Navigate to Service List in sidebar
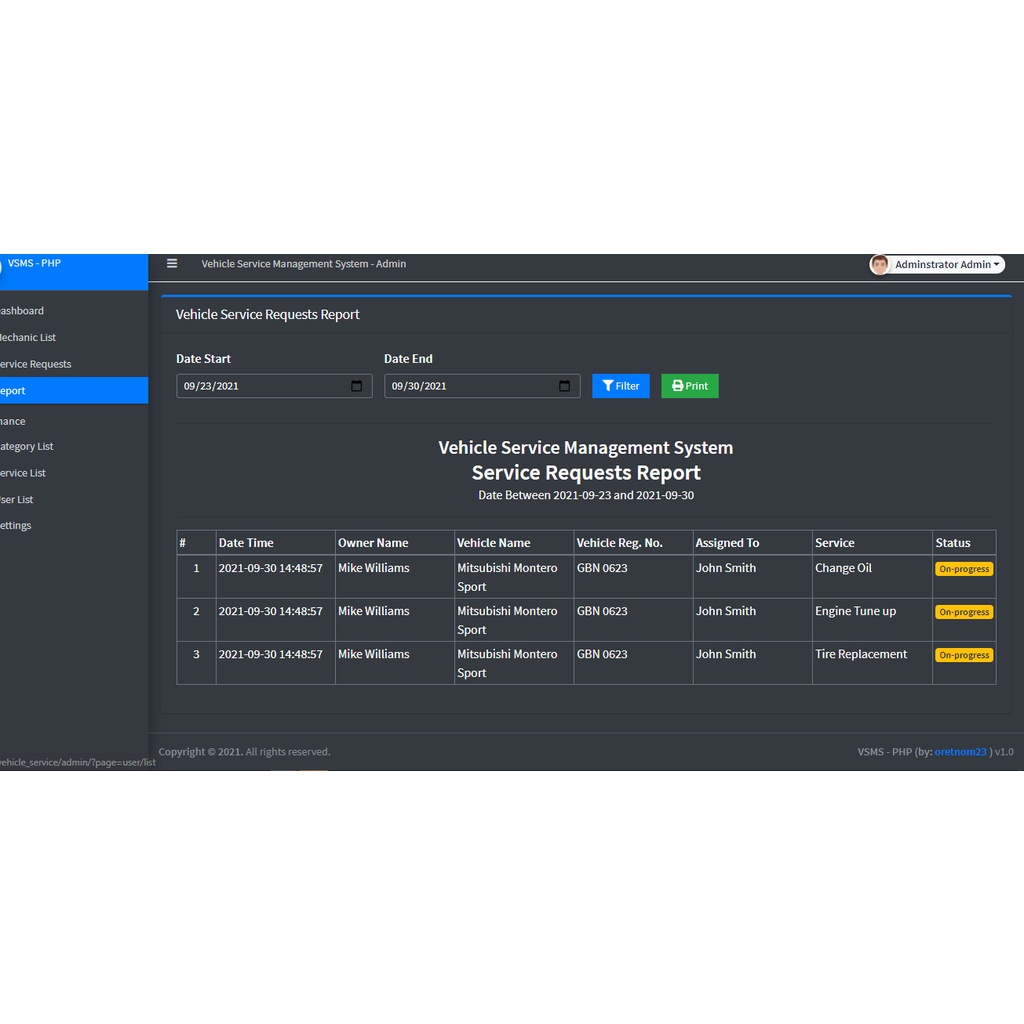The height and width of the screenshot is (1024, 1024). click(x=23, y=473)
